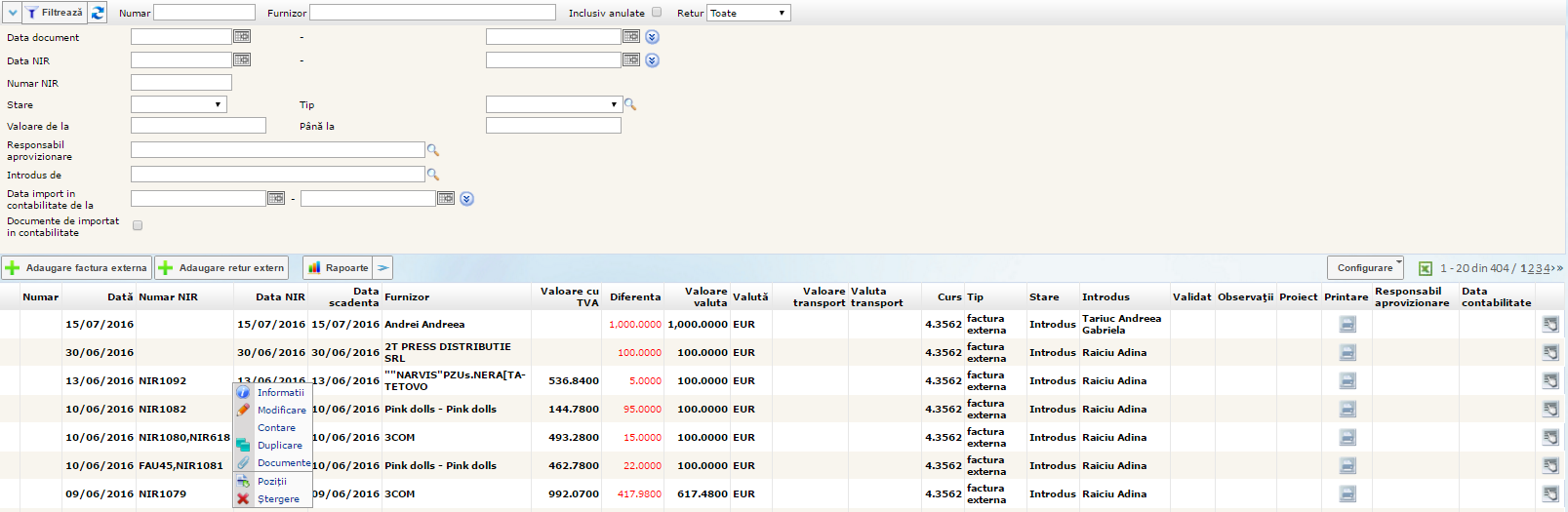Click into the Furnizor text field
This screenshot has height=512, width=1568.
(x=432, y=13)
